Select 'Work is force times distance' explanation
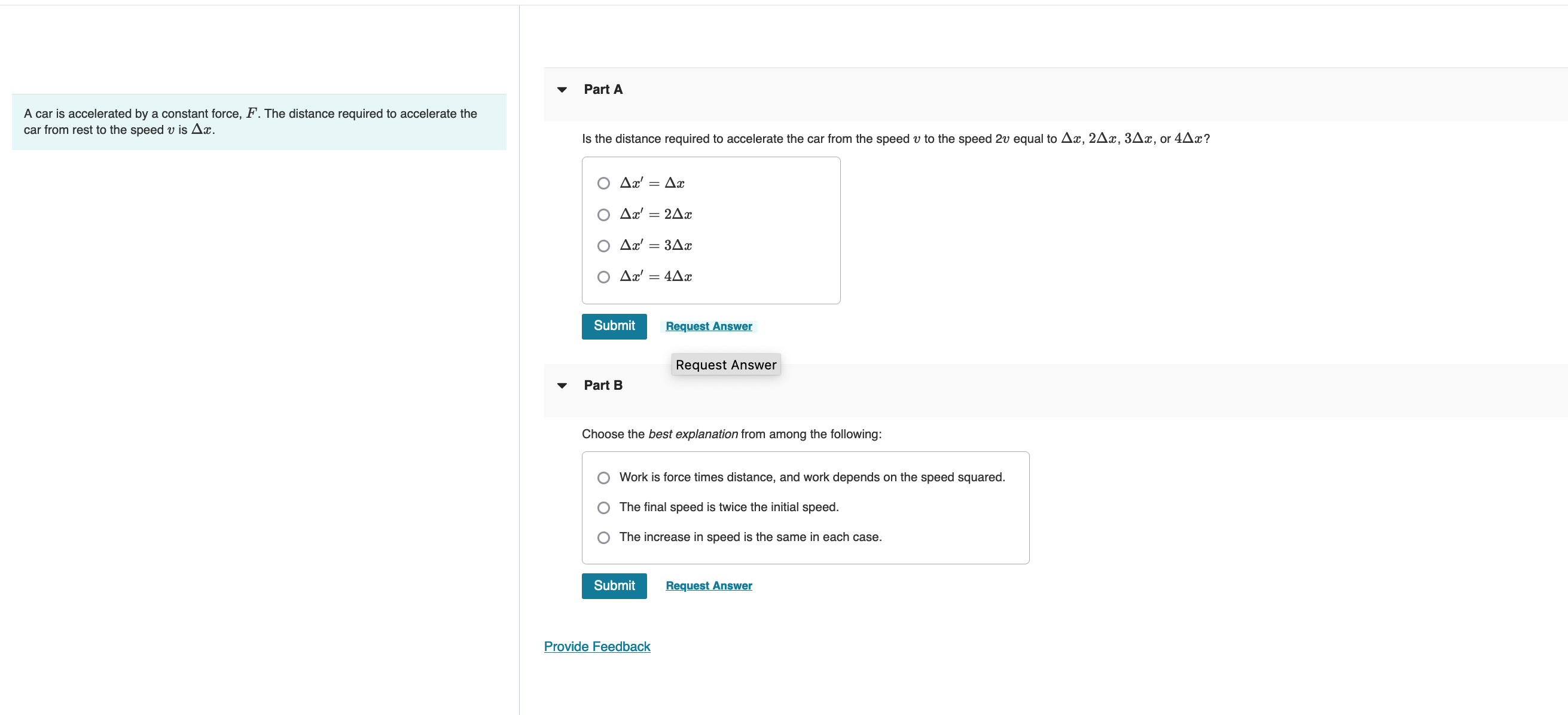Image resolution: width=1568 pixels, height=715 pixels. point(603,478)
